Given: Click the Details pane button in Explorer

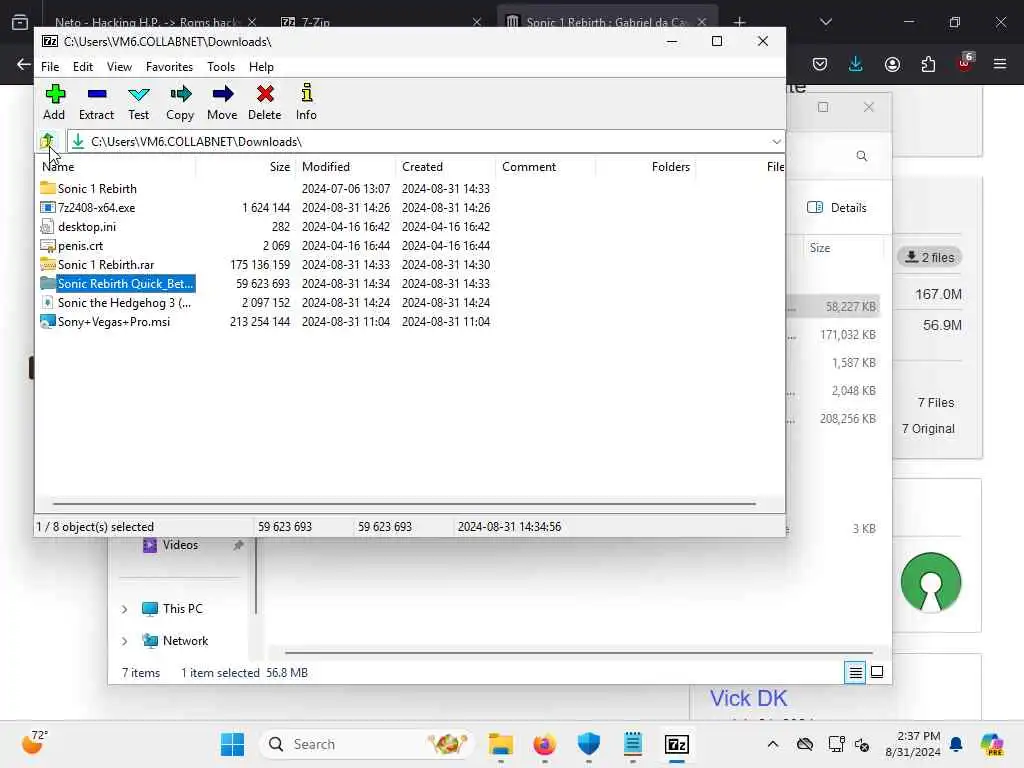Looking at the screenshot, I should point(837,208).
